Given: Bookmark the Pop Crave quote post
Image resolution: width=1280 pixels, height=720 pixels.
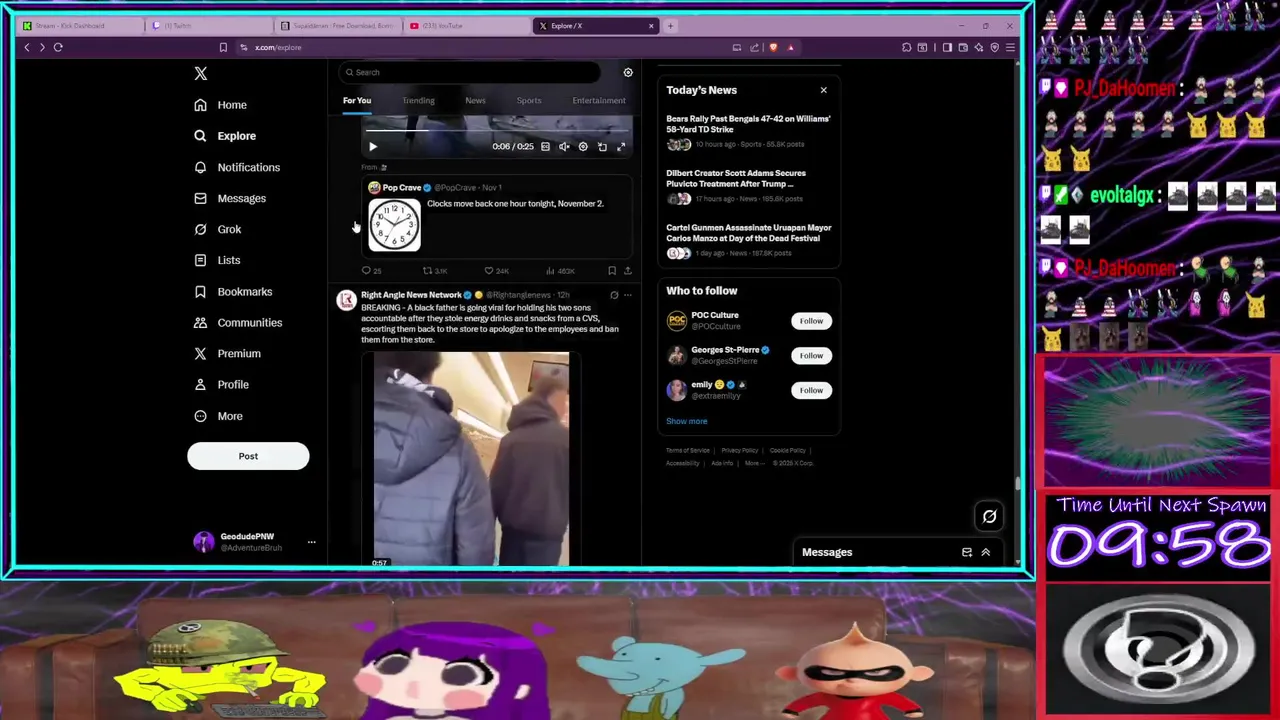Looking at the screenshot, I should 612,271.
